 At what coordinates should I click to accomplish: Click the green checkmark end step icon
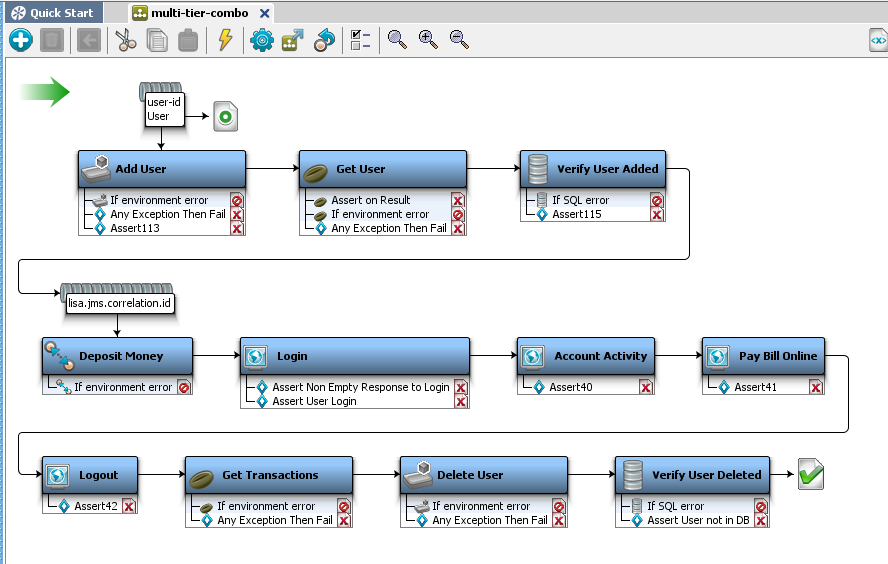[x=811, y=475]
